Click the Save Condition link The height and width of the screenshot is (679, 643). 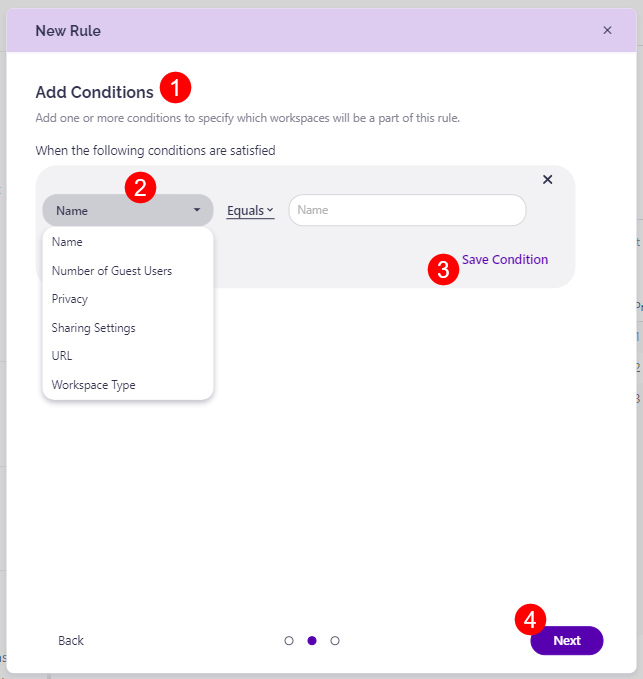tap(505, 260)
